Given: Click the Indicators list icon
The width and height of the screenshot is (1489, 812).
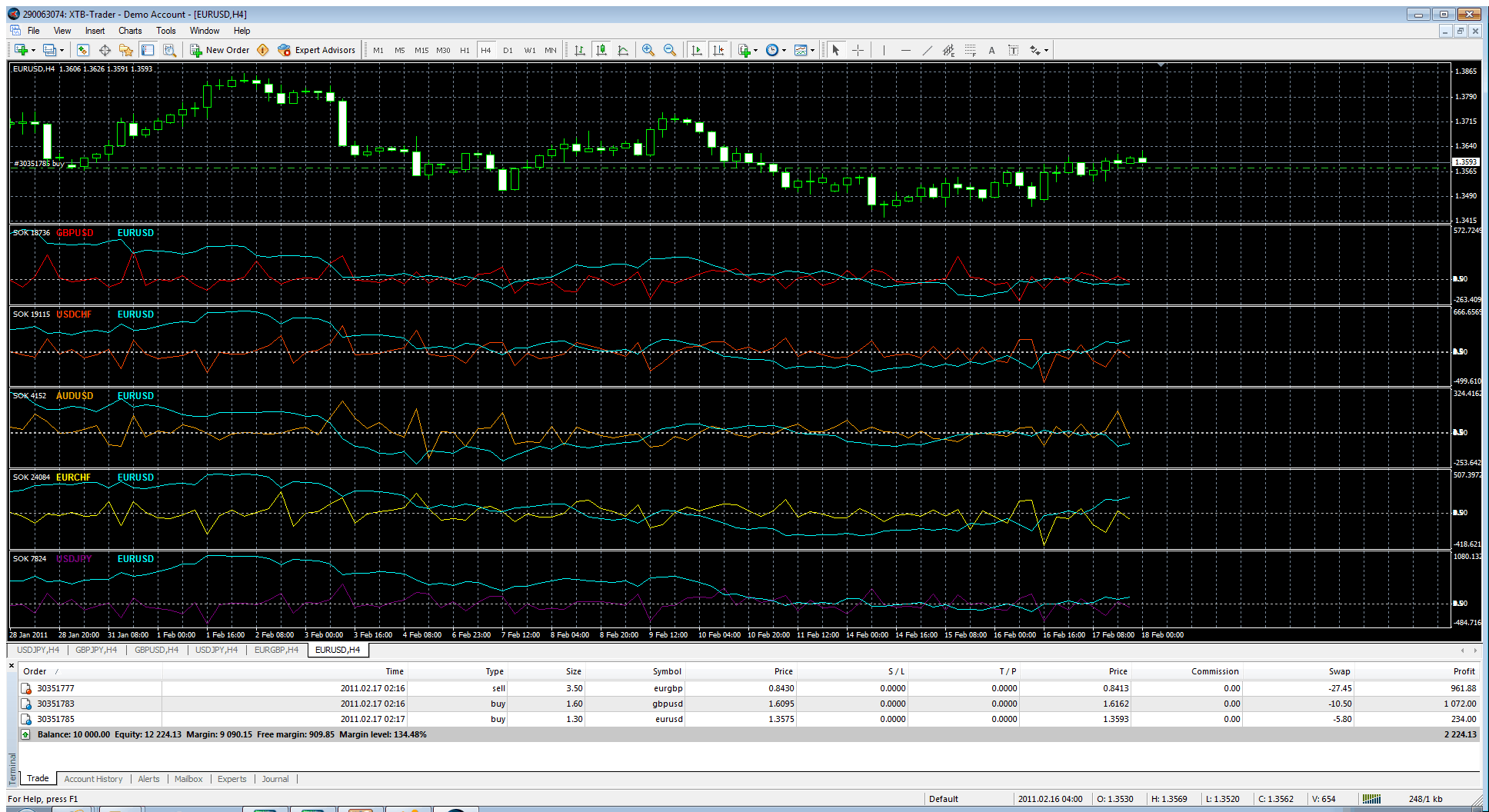Looking at the screenshot, I should (744, 50).
